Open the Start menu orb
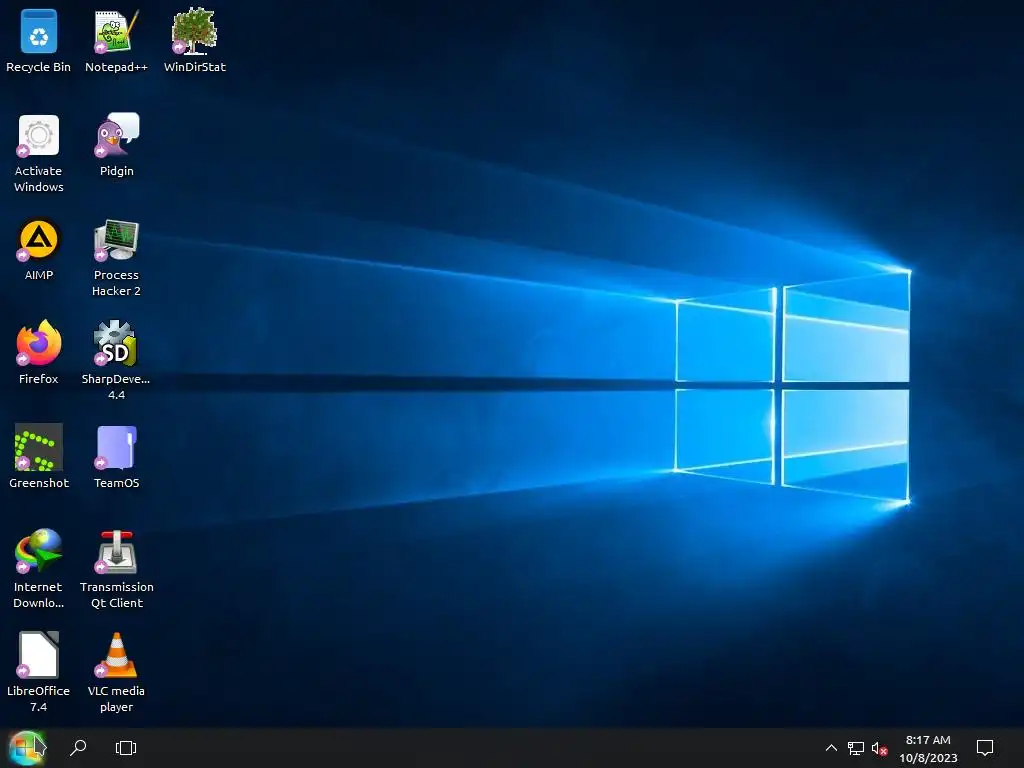This screenshot has height=768, width=1024. (27, 748)
